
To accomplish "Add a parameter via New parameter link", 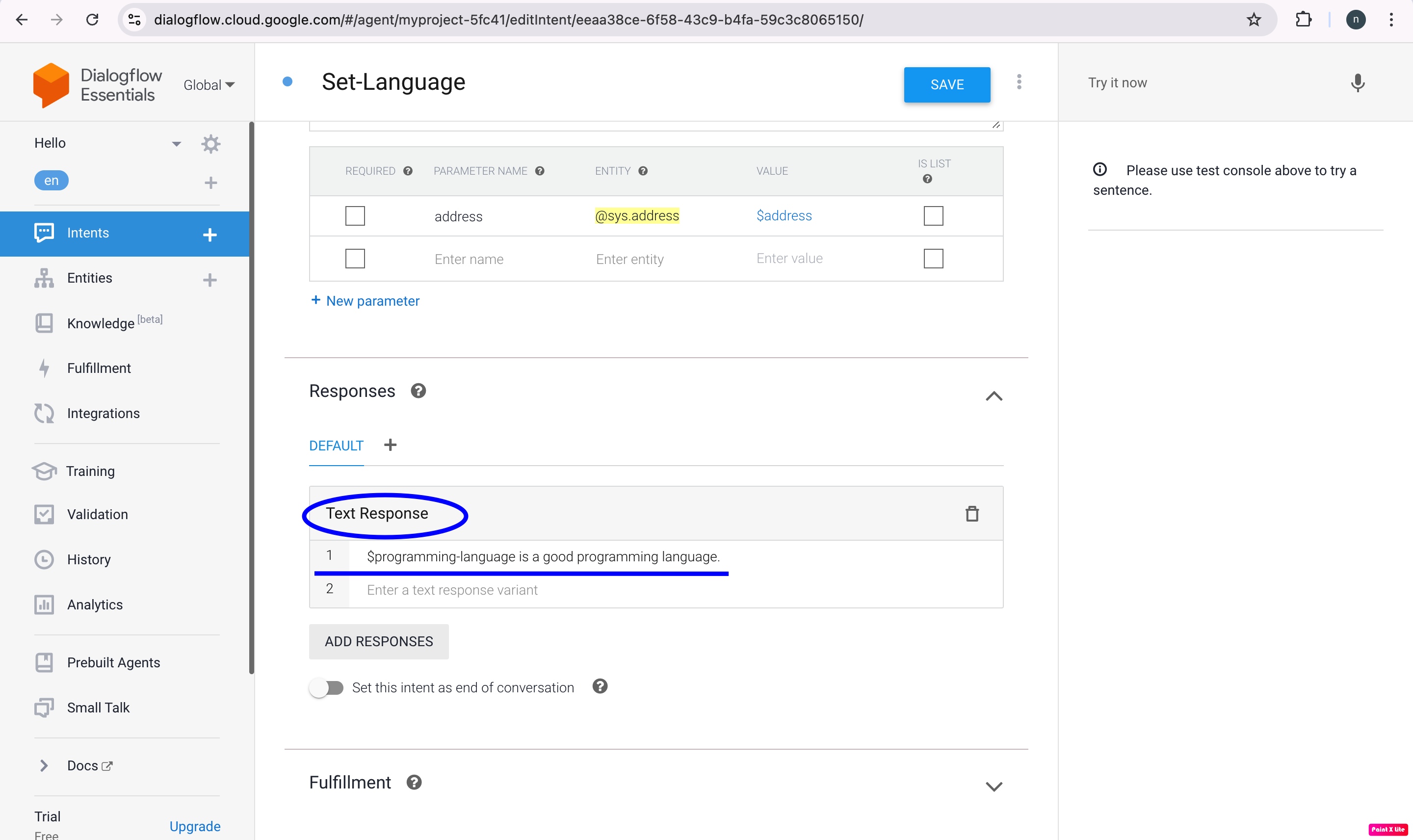I will [365, 301].
